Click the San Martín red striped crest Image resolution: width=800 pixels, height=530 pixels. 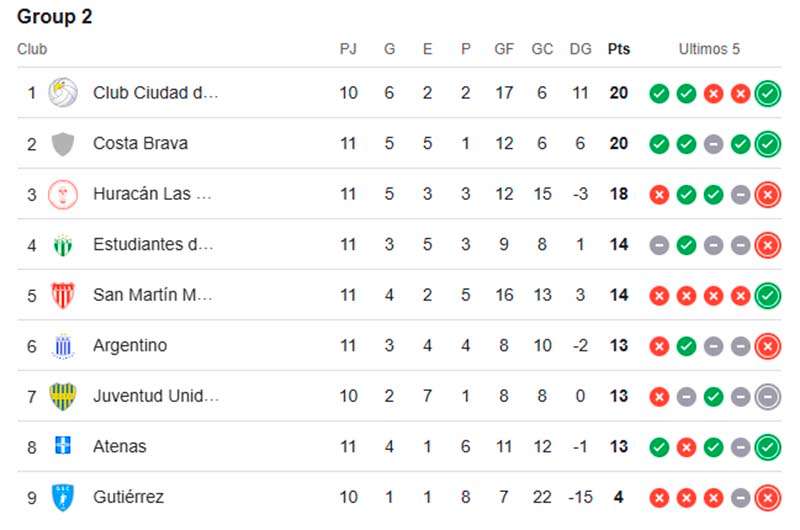63,295
